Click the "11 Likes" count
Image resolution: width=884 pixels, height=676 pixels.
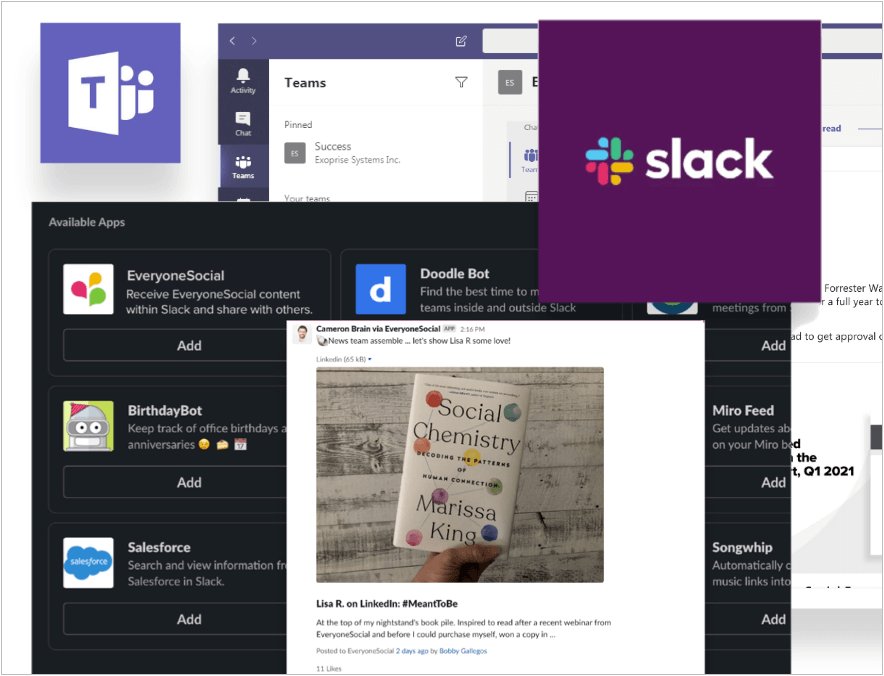(x=329, y=669)
